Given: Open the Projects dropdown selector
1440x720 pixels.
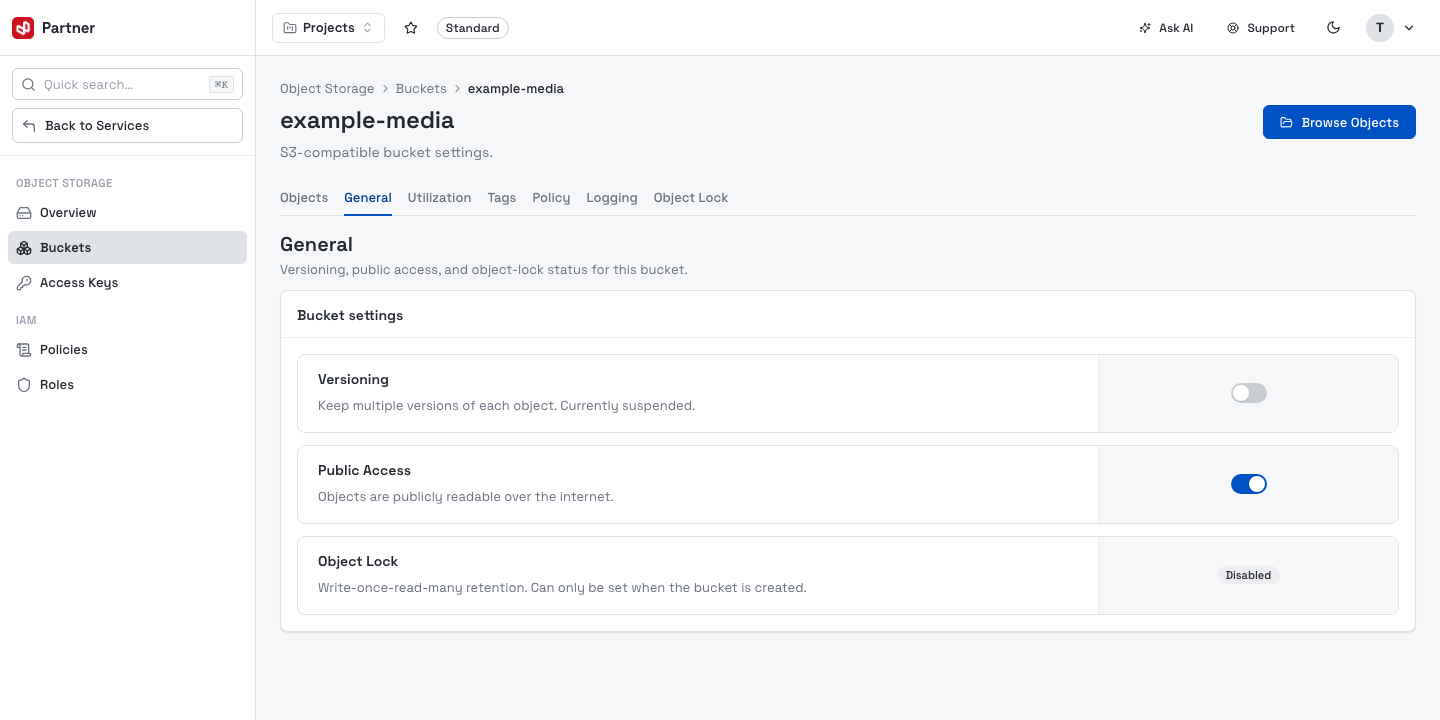Looking at the screenshot, I should 328,28.
